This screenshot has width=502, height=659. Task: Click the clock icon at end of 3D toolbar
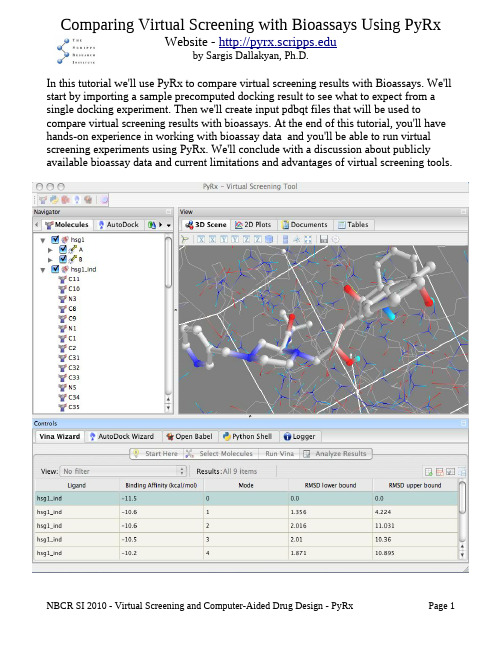point(335,239)
